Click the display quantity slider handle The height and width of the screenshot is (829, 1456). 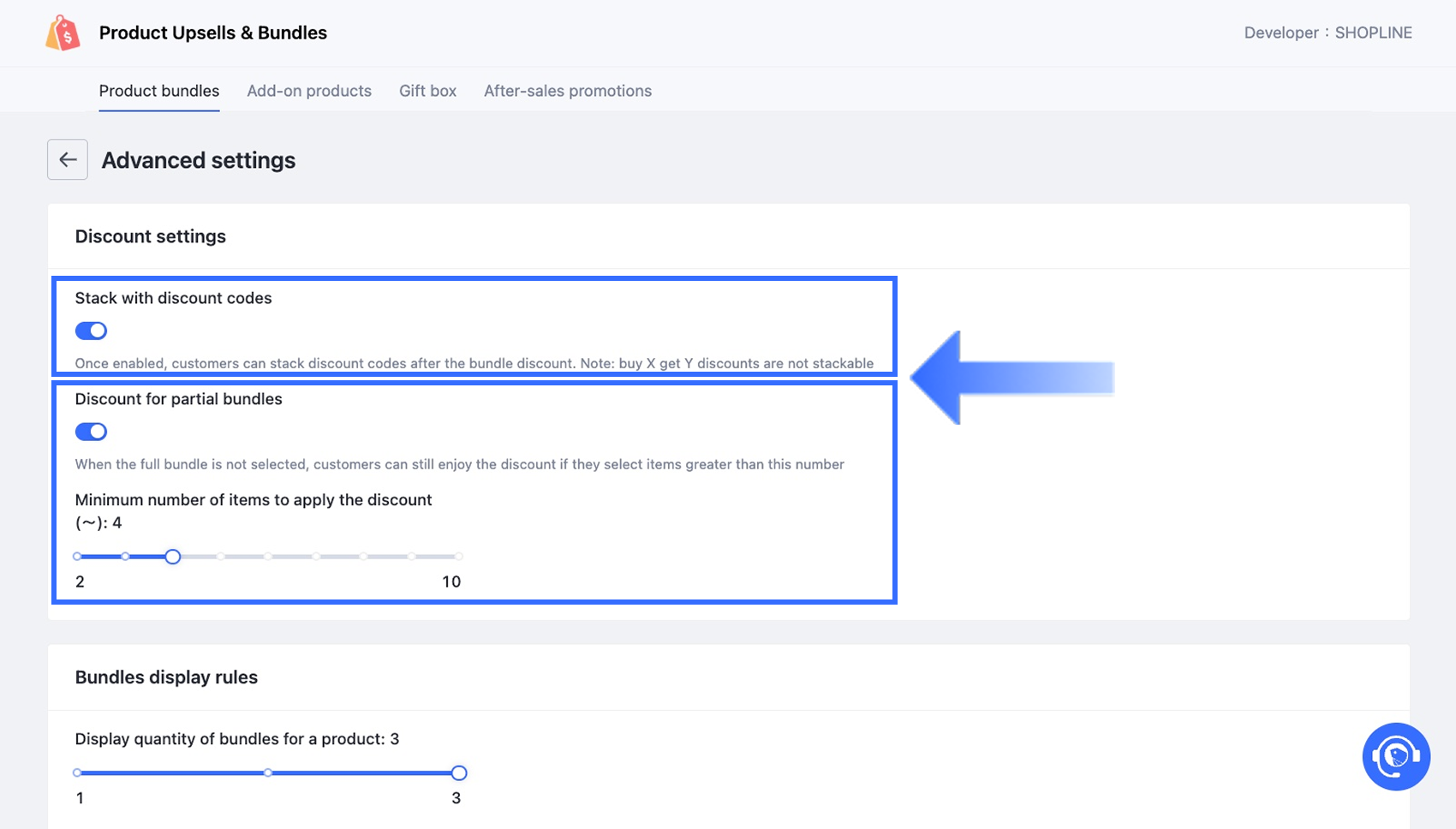pos(459,773)
